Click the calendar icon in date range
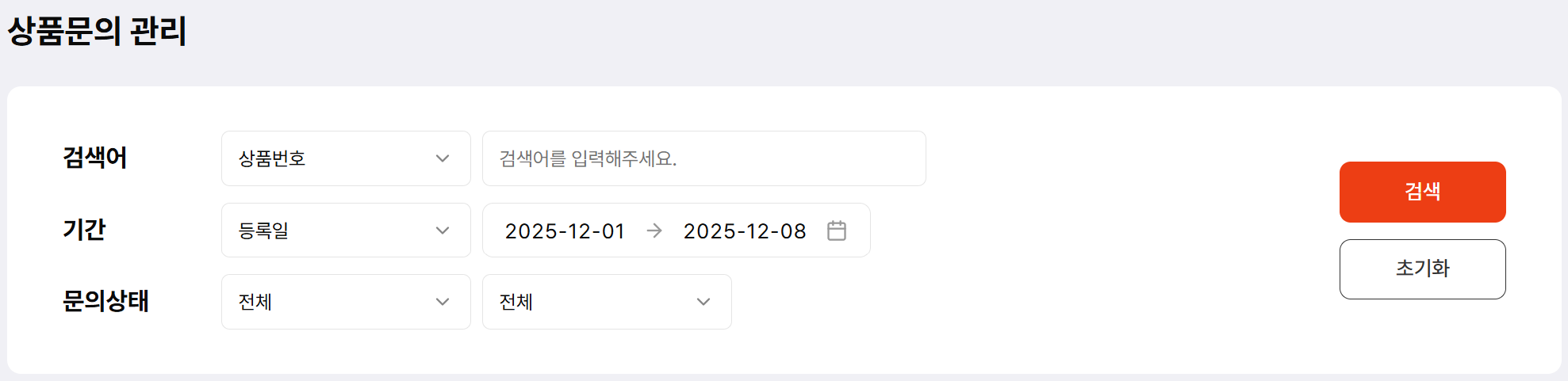 point(836,231)
